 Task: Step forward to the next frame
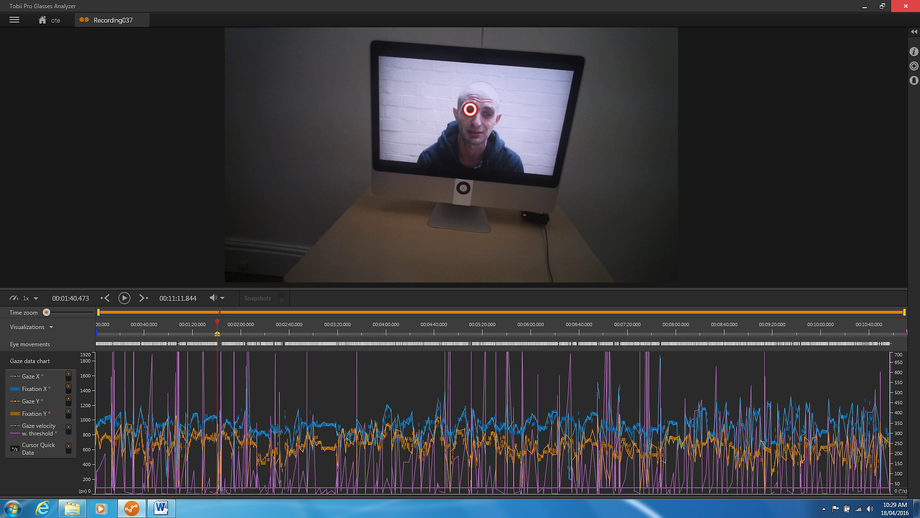(x=143, y=298)
